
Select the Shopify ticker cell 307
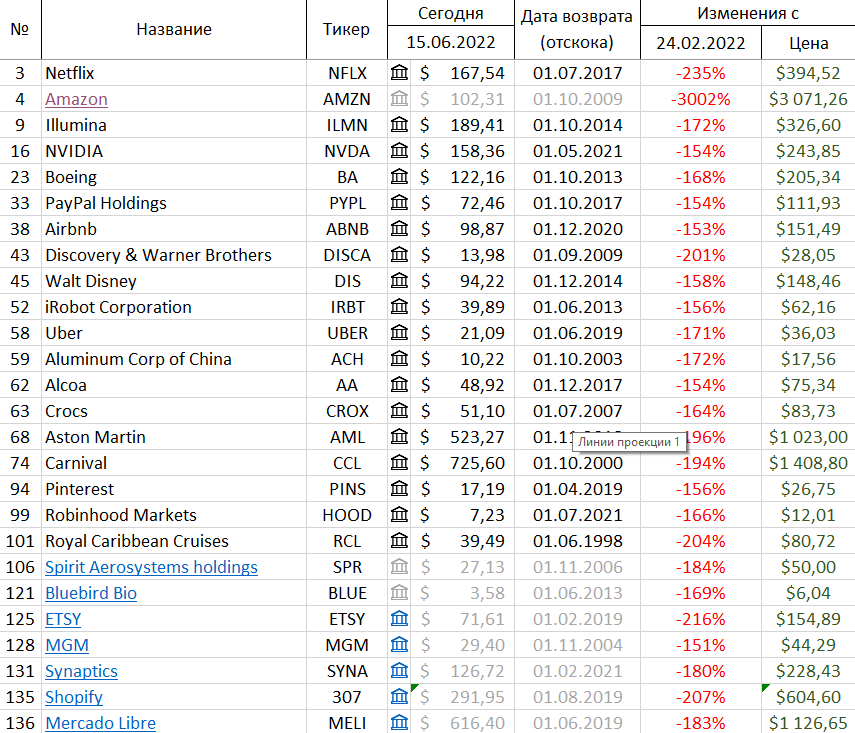click(x=347, y=697)
